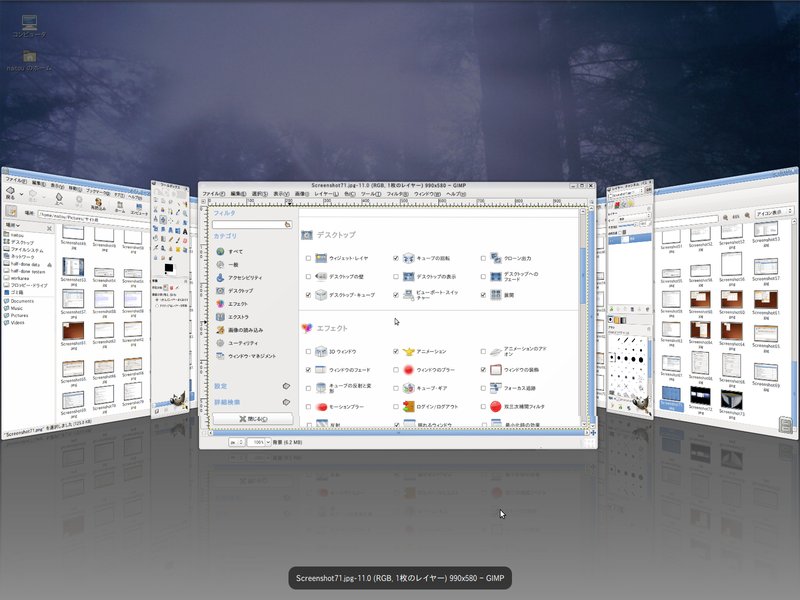Viewport: 800px width, 600px height.
Task: Click the filter search field in the canvas
Action: click(252, 224)
